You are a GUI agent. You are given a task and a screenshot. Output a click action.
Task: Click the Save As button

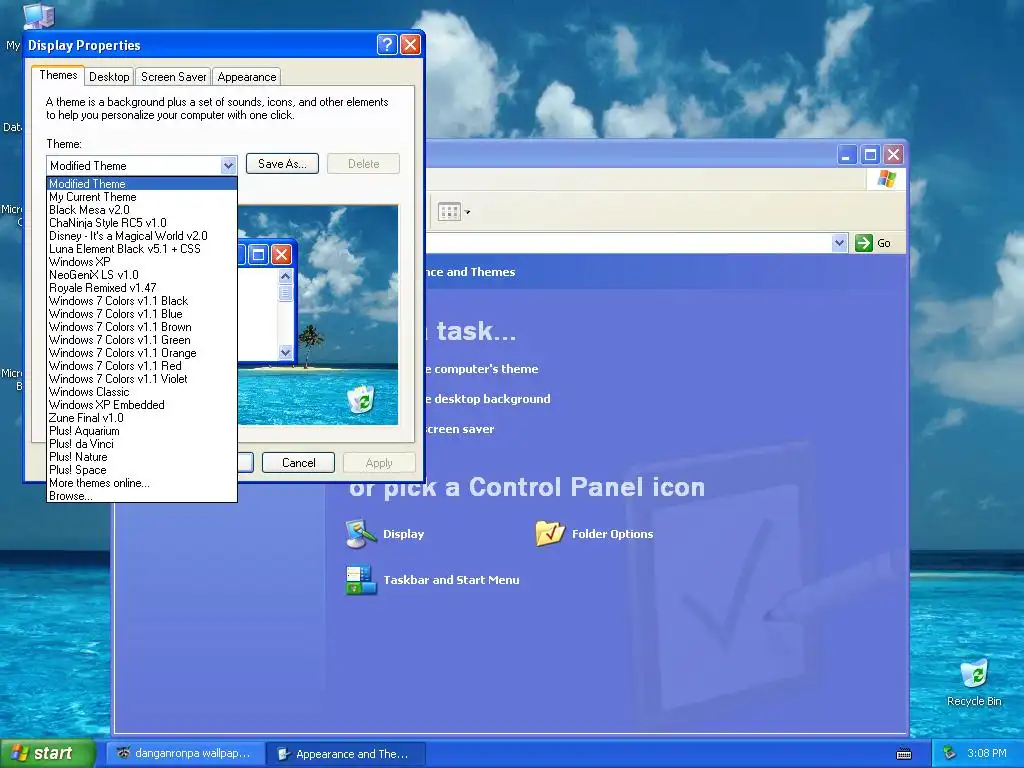coord(282,164)
